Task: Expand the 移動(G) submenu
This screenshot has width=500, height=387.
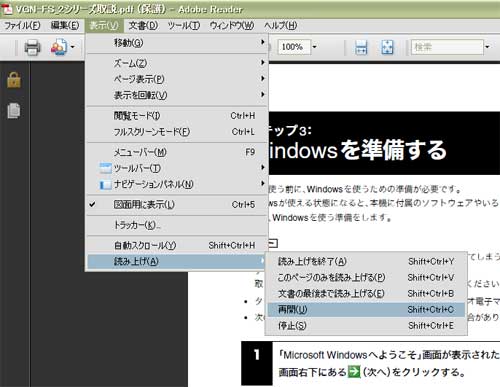Action: click(x=177, y=42)
